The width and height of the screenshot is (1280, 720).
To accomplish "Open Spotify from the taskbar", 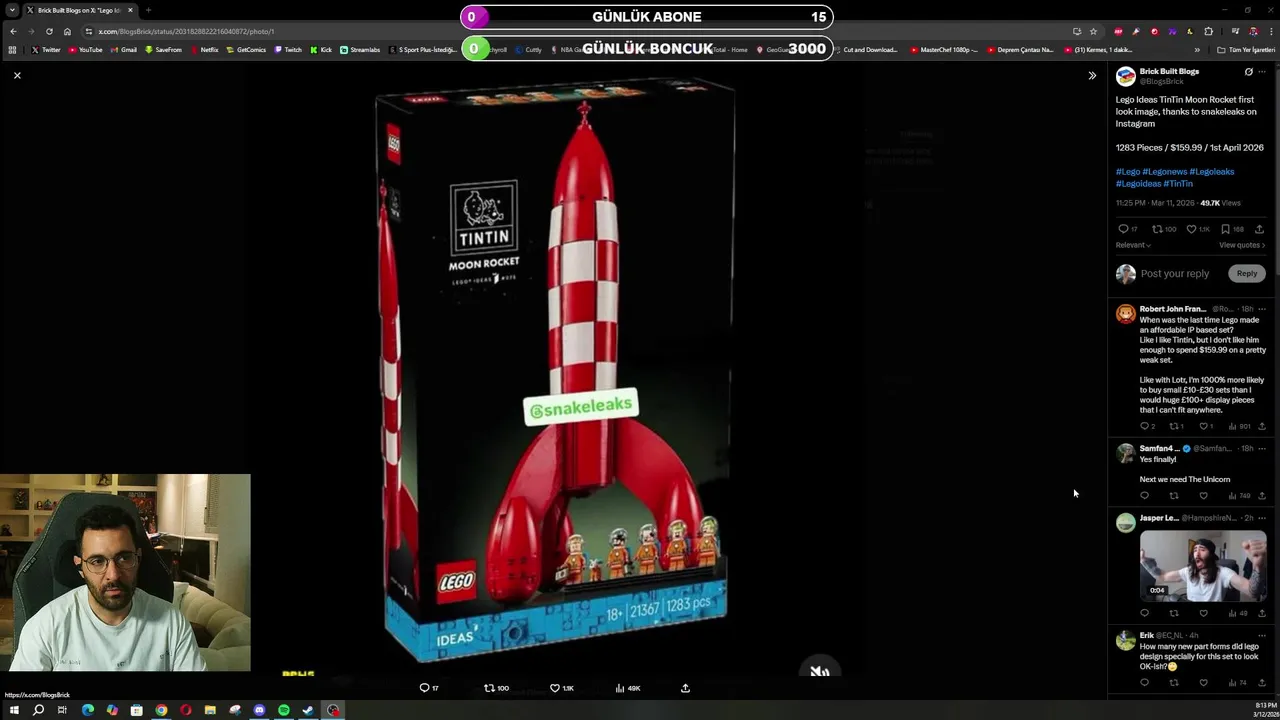I will (284, 710).
